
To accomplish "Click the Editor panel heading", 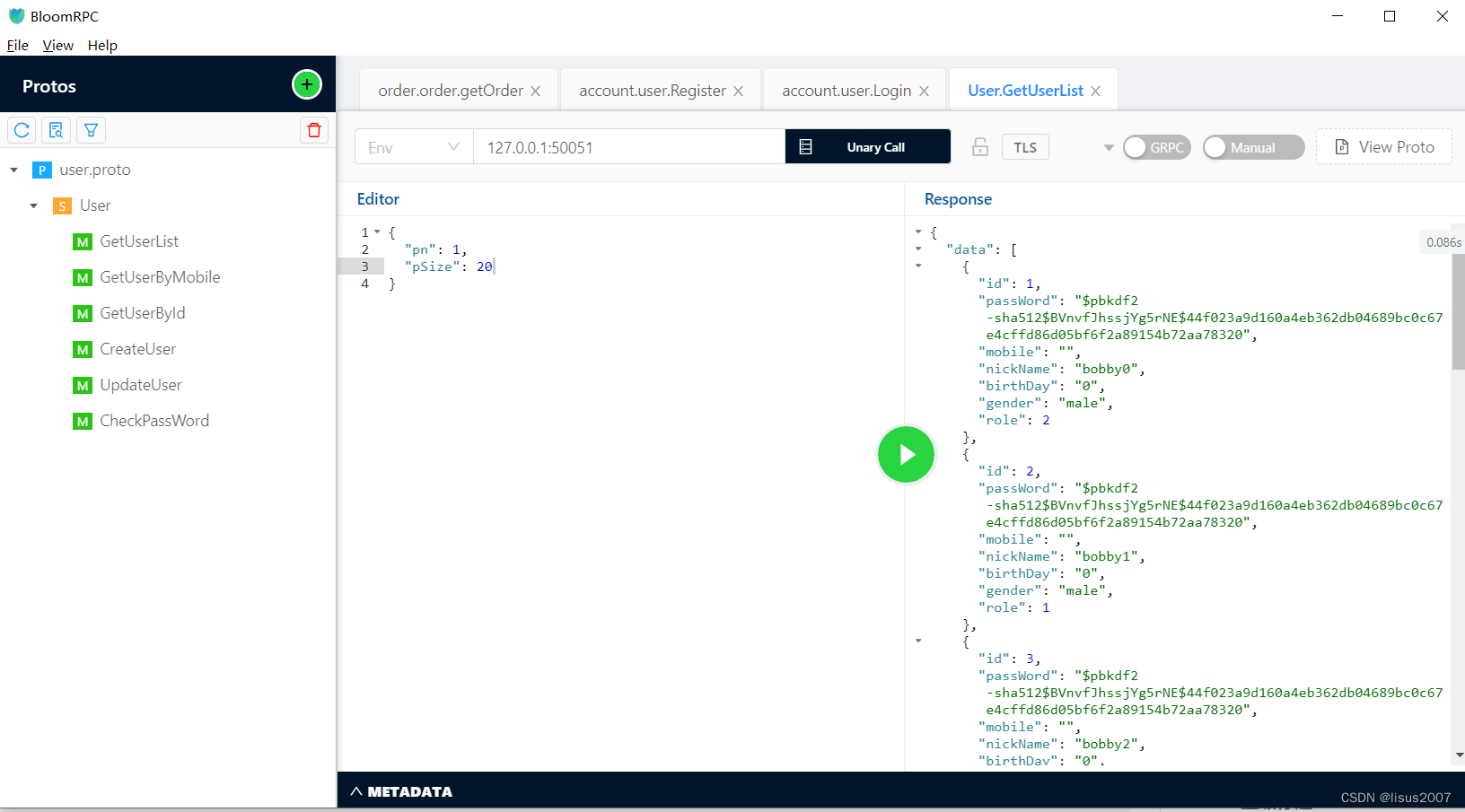I will click(378, 199).
